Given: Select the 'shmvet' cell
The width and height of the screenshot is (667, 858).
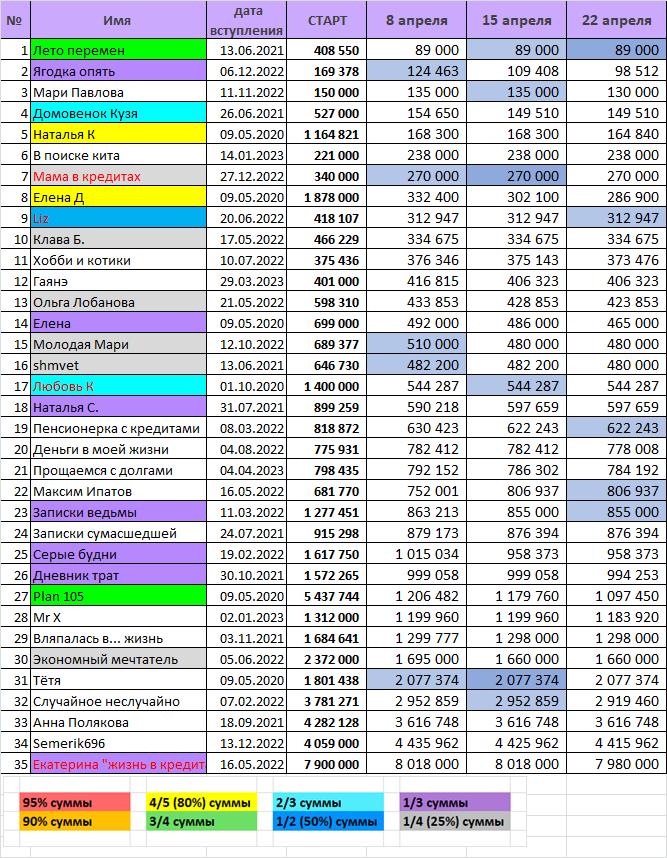Looking at the screenshot, I should (118, 365).
